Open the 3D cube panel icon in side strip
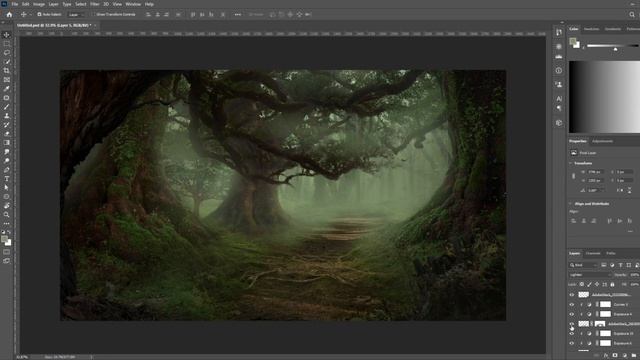The width and height of the screenshot is (640, 360). 559,123
